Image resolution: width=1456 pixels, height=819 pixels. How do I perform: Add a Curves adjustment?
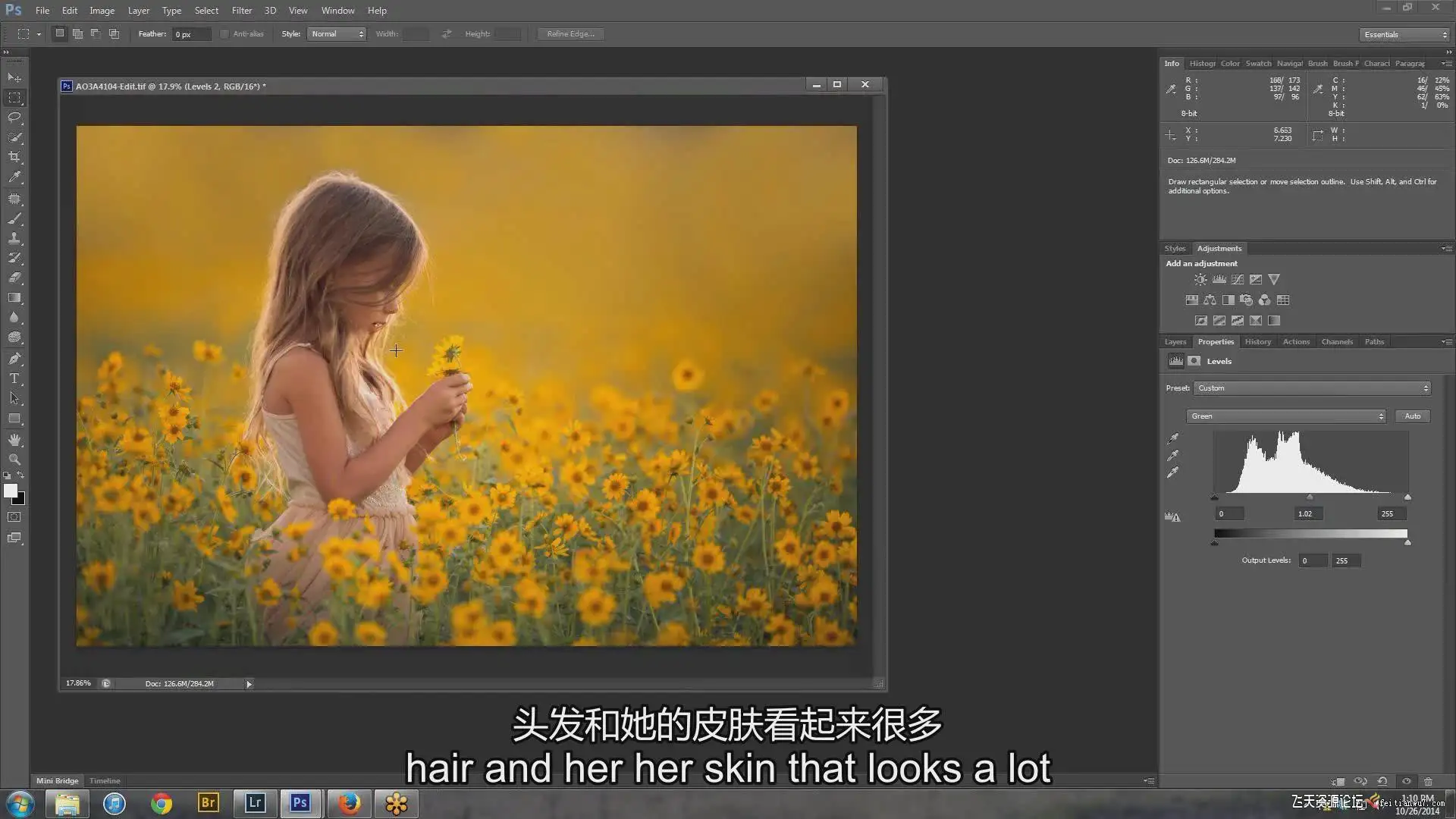point(1238,280)
